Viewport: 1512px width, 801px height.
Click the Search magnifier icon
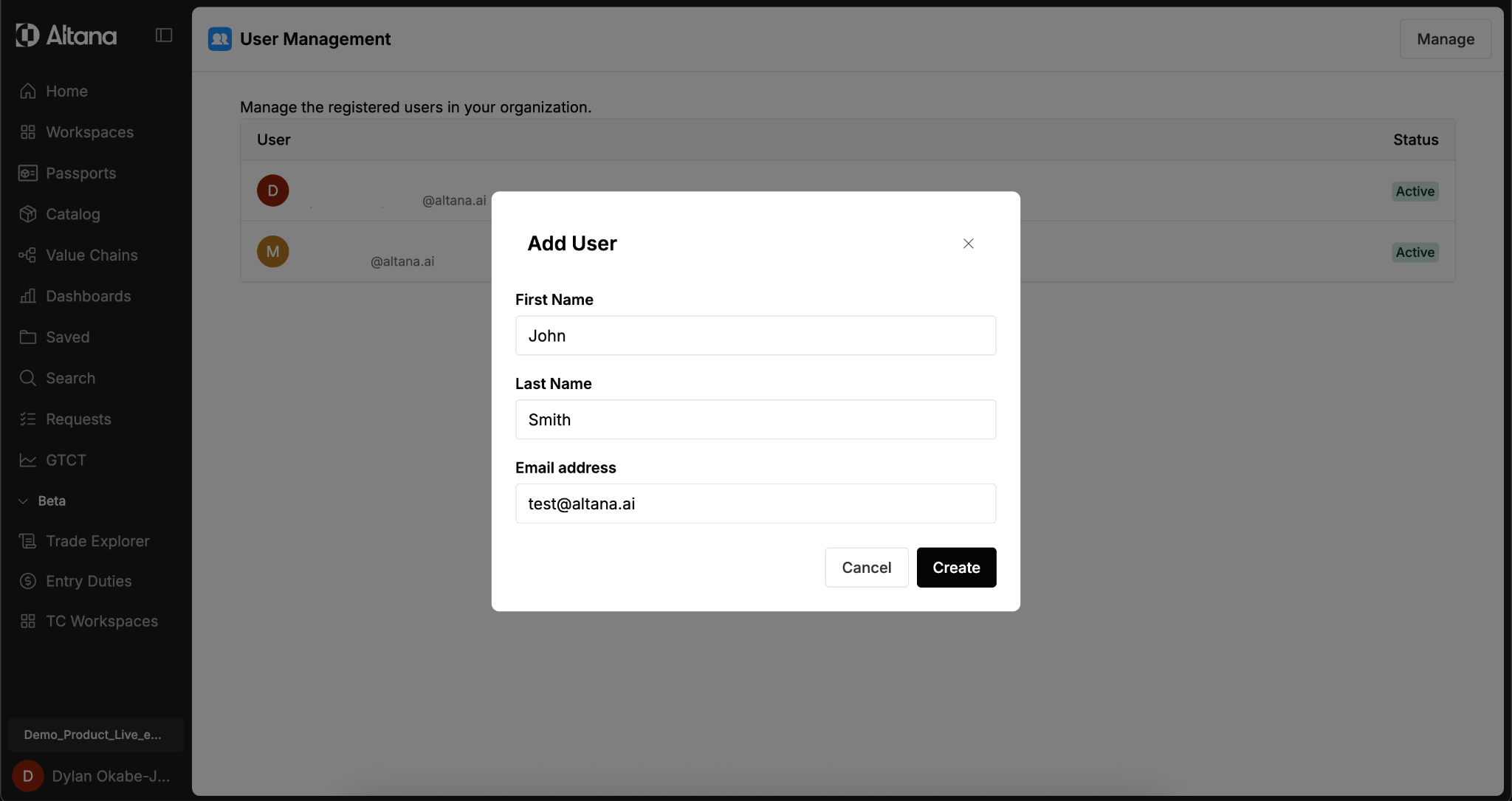28,378
